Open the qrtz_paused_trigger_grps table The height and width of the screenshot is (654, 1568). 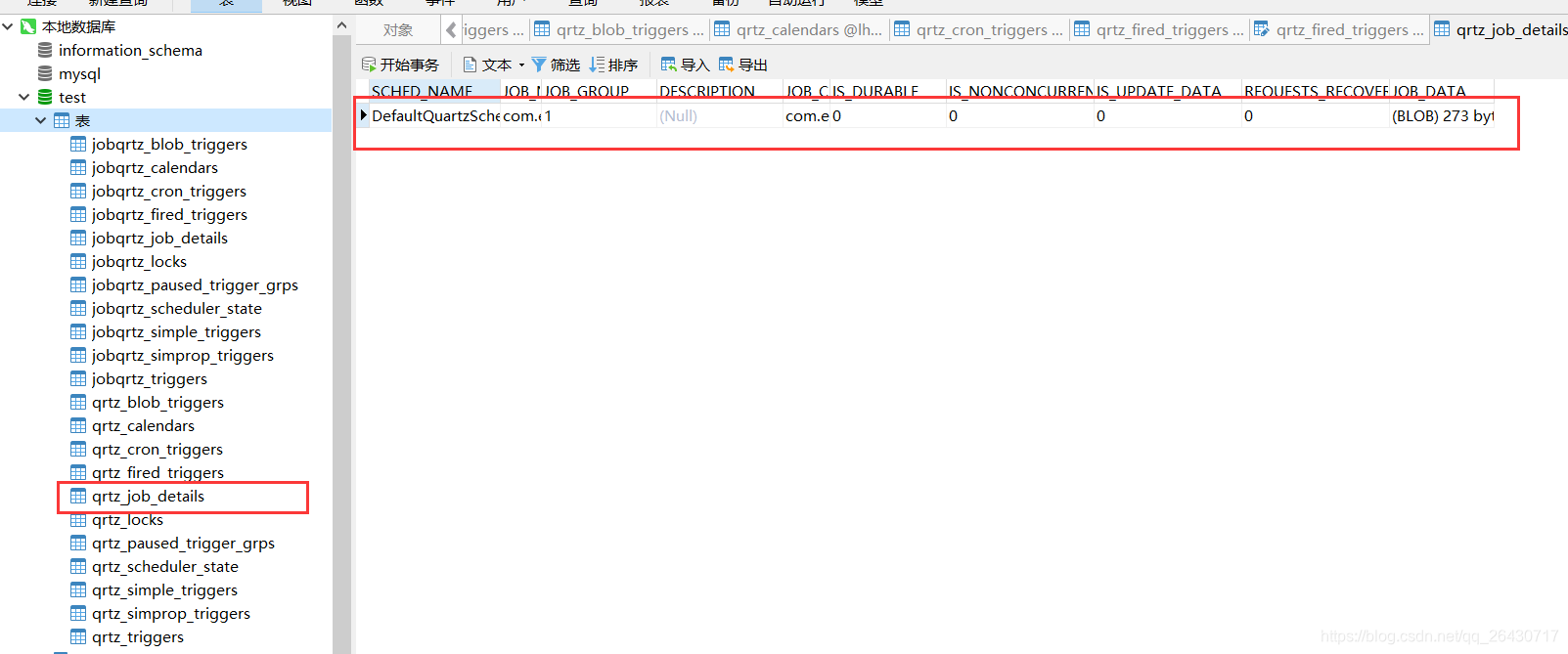tap(183, 543)
